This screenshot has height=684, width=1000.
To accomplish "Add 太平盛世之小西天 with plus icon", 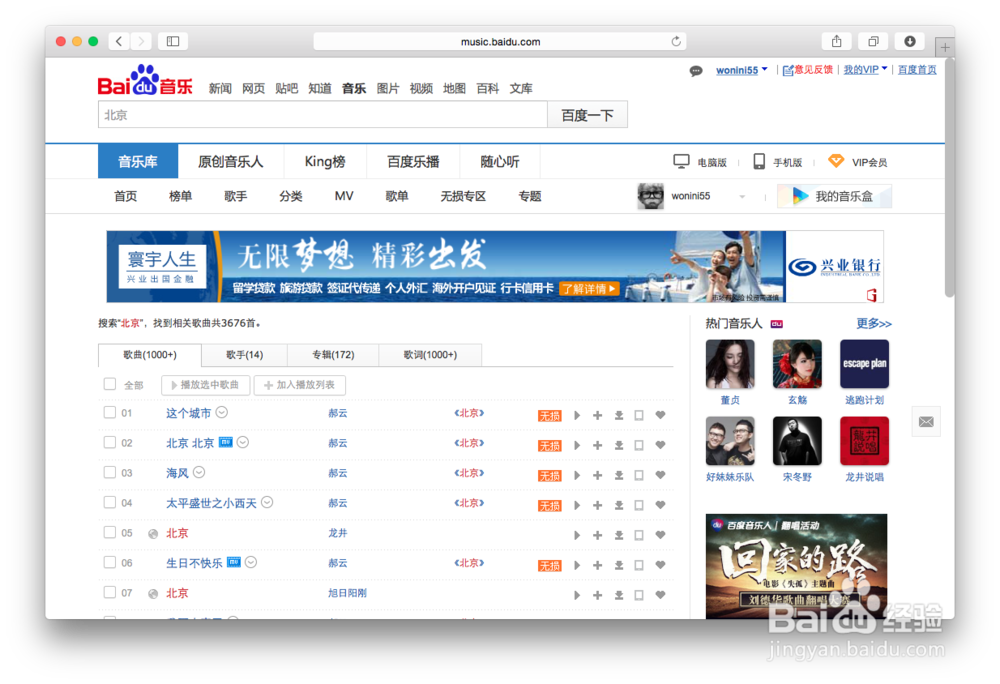I will (x=598, y=506).
